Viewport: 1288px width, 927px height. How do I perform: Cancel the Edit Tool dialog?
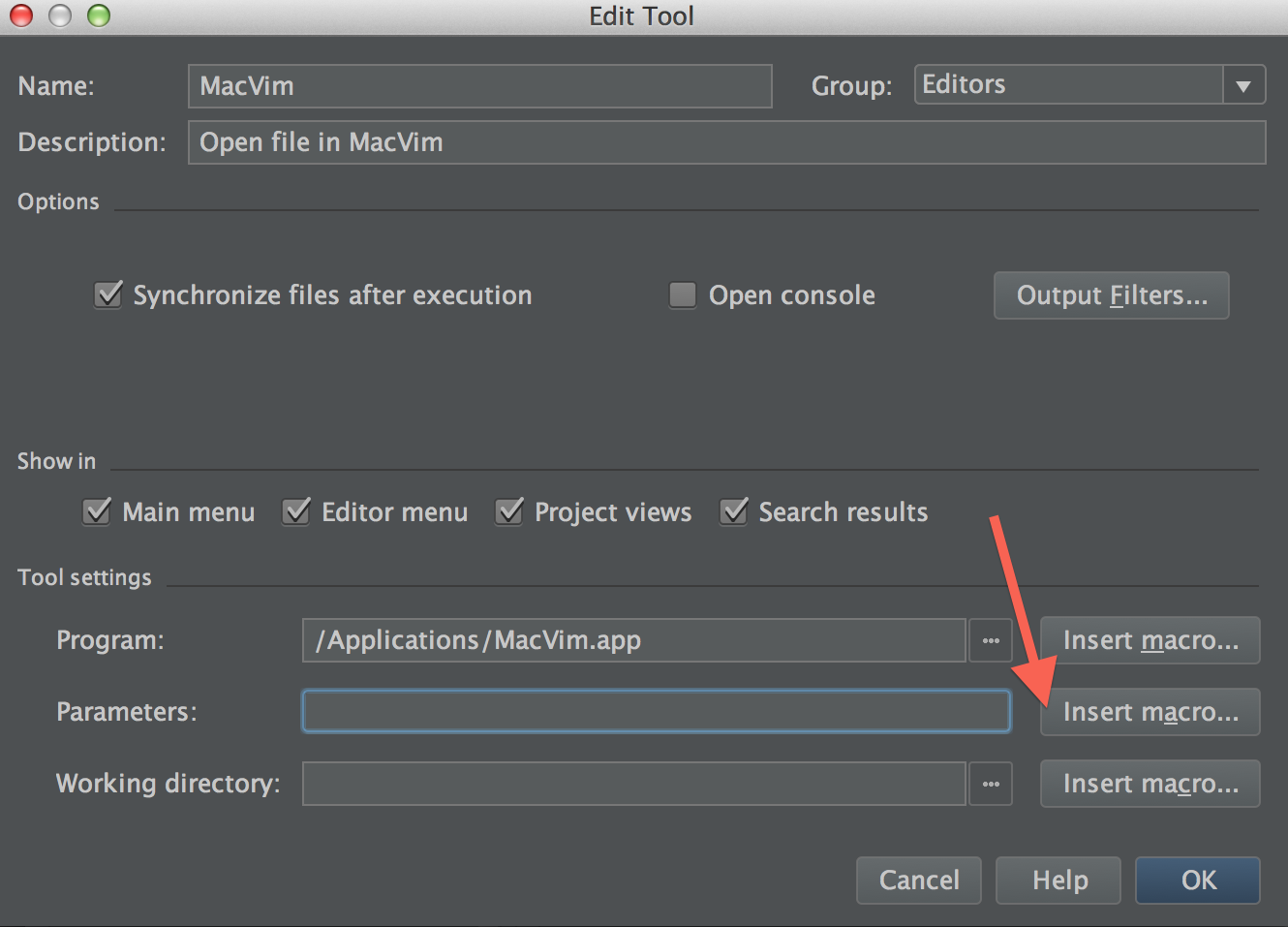pyautogui.click(x=919, y=881)
